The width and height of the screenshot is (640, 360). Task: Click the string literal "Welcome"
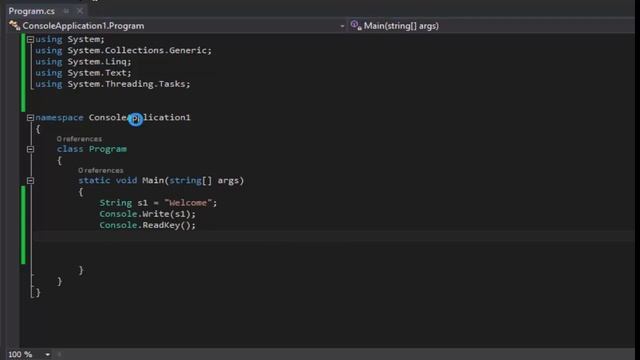pos(188,203)
